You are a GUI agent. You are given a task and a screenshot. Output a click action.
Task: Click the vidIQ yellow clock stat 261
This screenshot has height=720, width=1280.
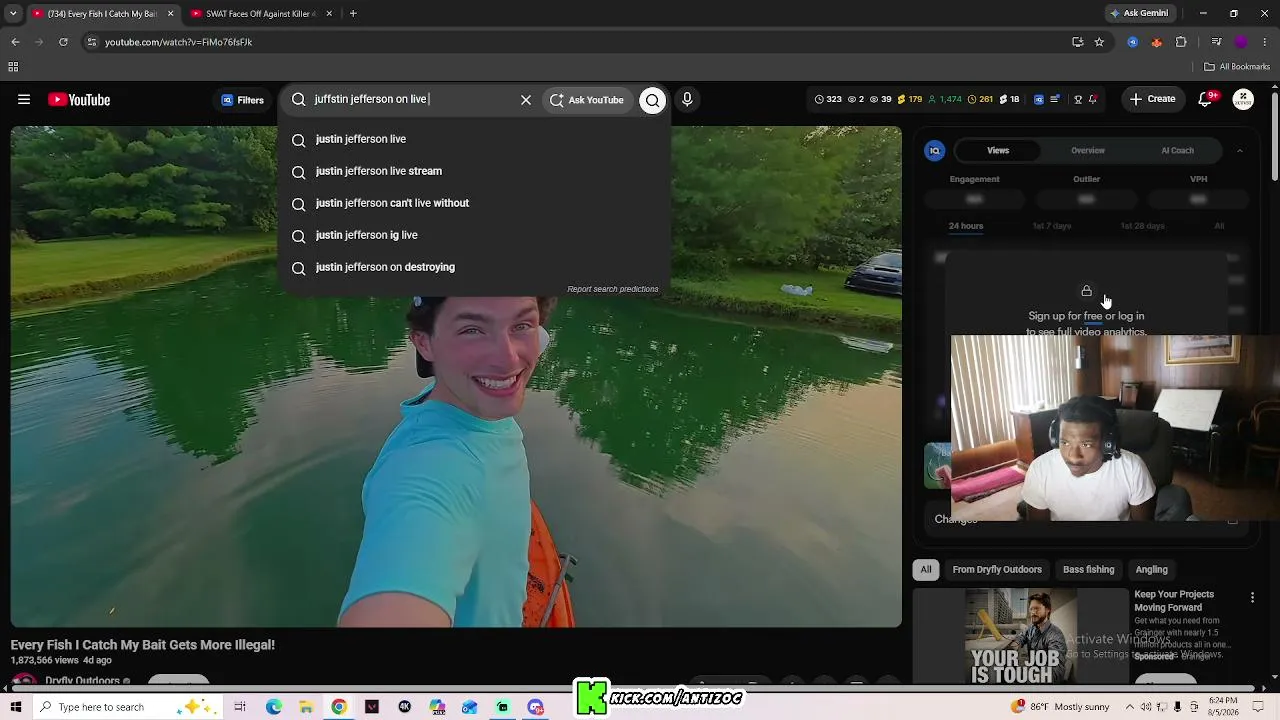click(x=980, y=100)
